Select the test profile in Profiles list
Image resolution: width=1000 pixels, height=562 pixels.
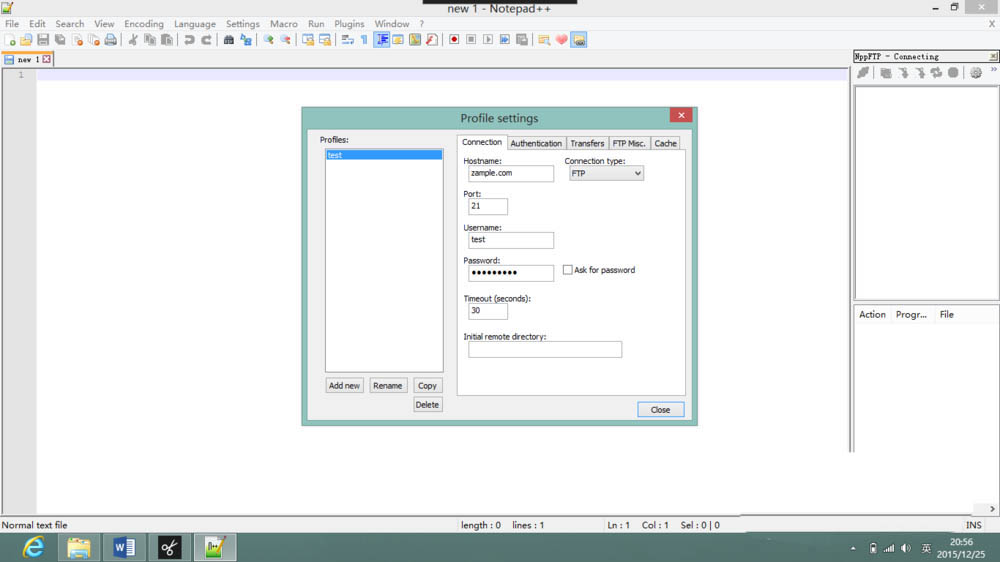(x=384, y=155)
